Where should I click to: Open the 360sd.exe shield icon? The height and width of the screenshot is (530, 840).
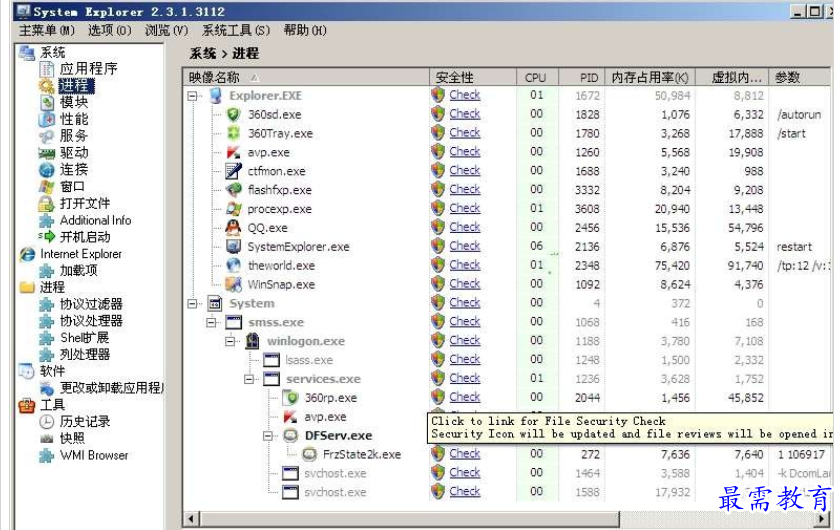click(x=233, y=114)
